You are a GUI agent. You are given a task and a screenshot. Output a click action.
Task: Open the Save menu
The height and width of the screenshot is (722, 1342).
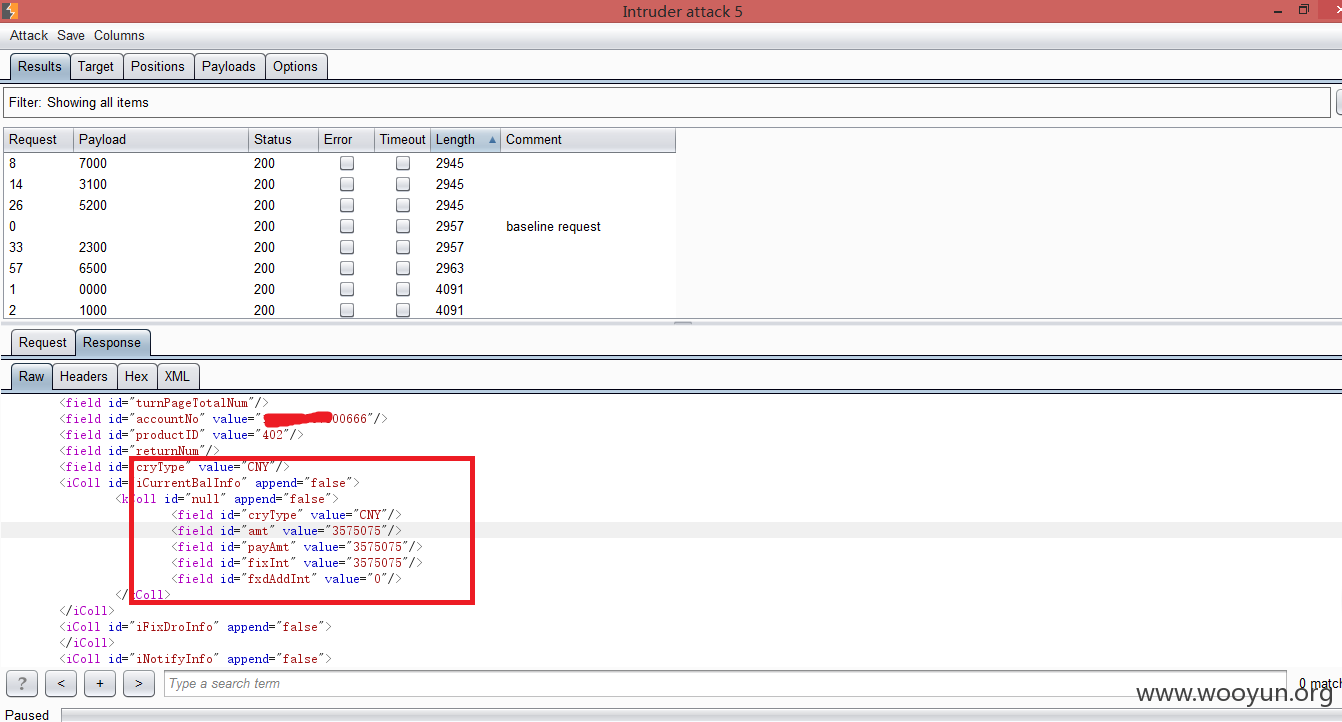point(71,35)
